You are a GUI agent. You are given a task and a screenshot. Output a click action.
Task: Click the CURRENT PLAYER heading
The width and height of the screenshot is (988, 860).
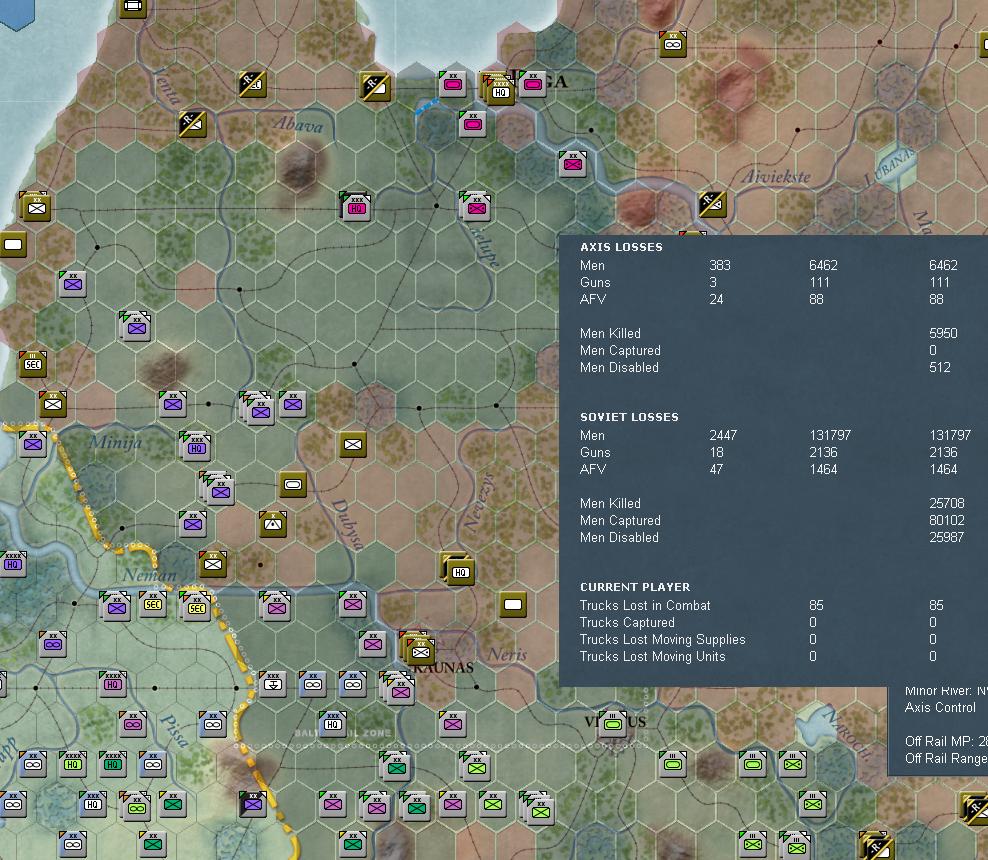click(x=635, y=587)
